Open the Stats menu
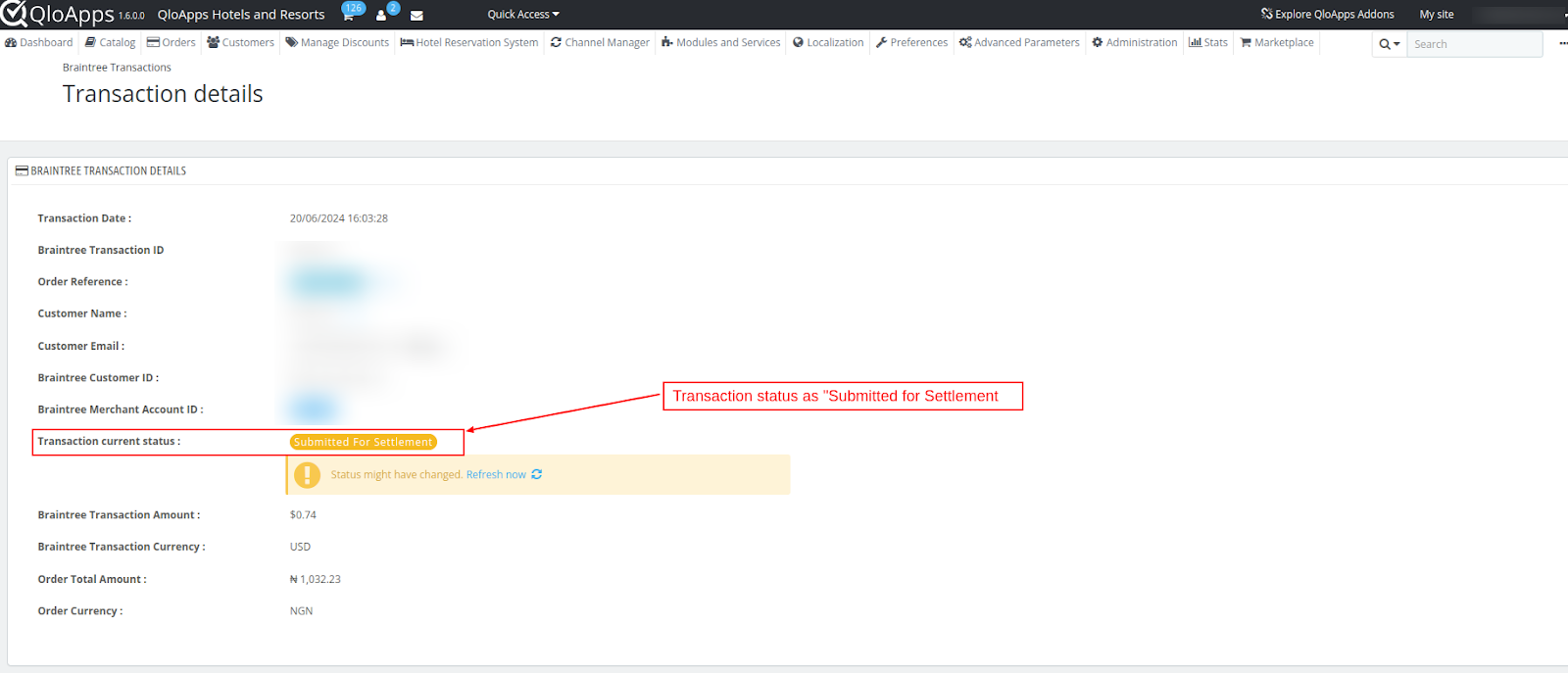Image resolution: width=1568 pixels, height=673 pixels. coord(1208,43)
